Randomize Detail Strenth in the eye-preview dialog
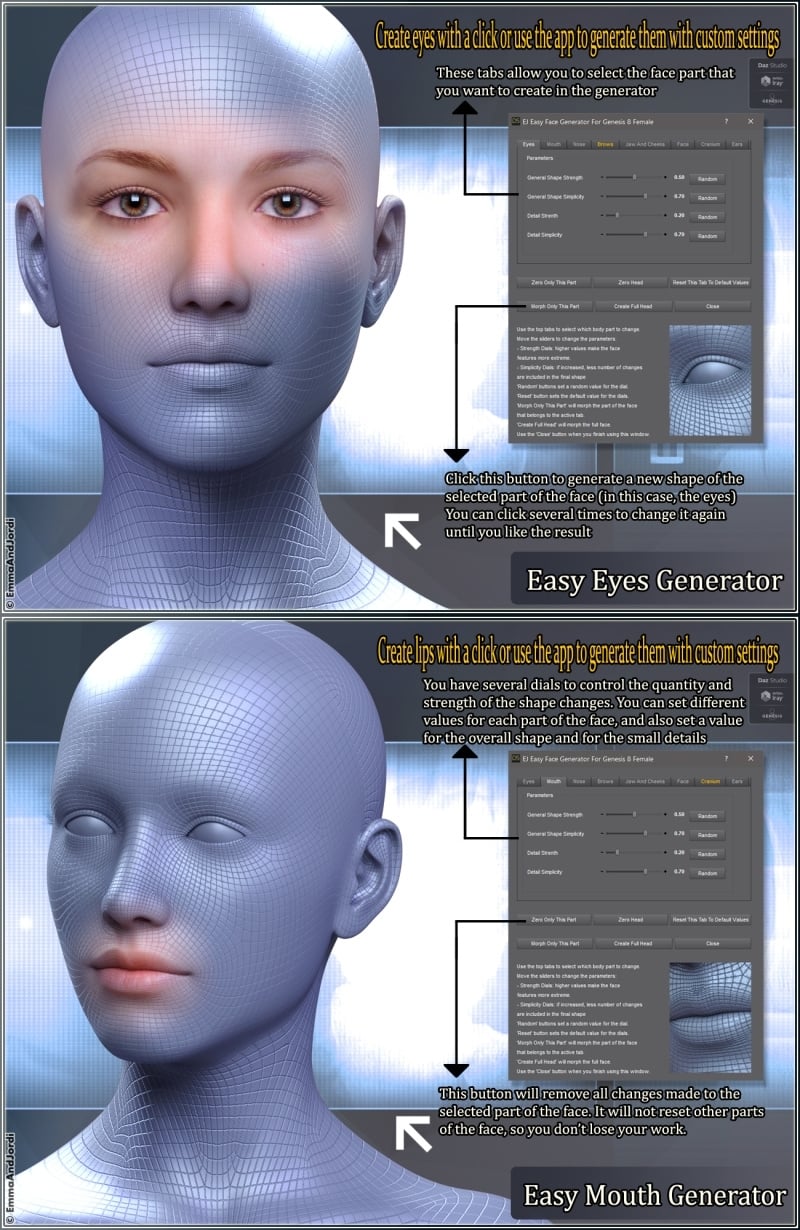 [707, 216]
